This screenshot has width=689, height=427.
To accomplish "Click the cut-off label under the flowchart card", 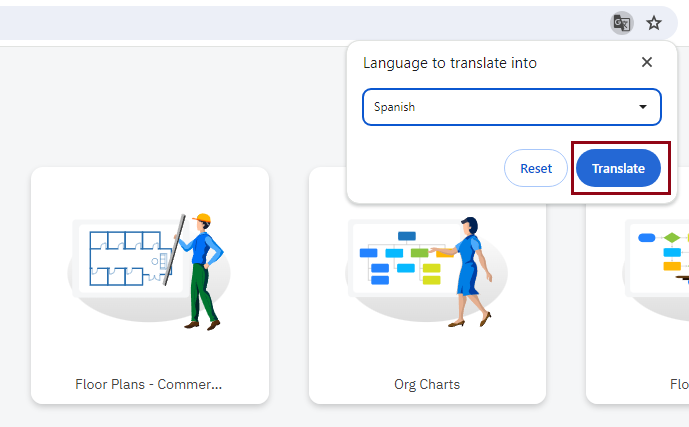I will pos(679,384).
